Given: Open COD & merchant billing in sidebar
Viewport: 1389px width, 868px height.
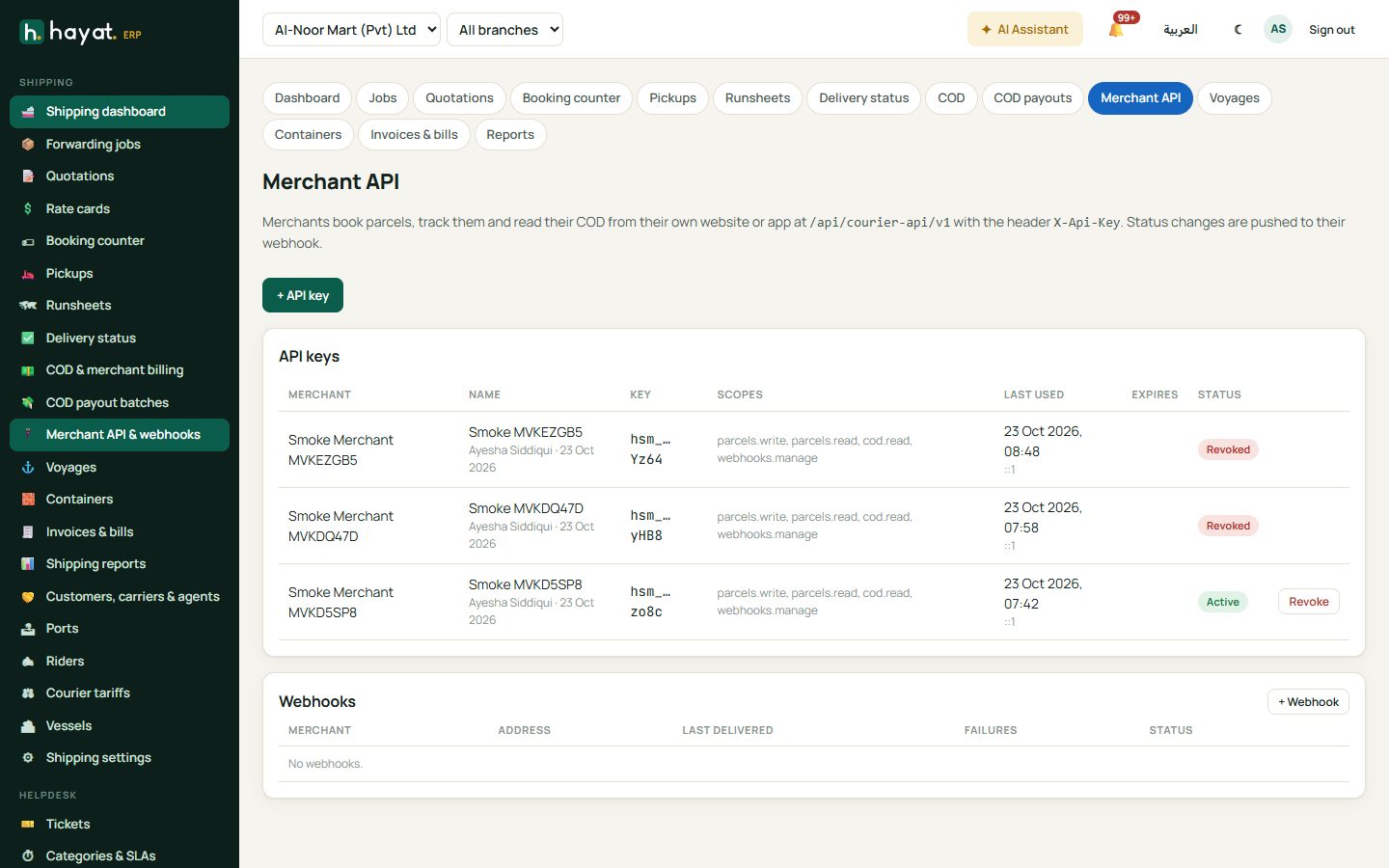Looking at the screenshot, I should pyautogui.click(x=120, y=370).
